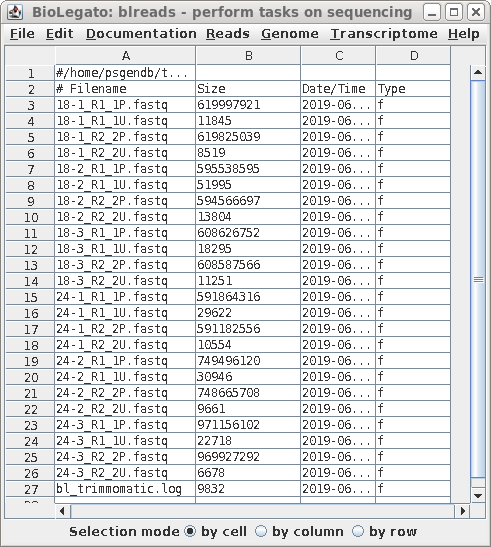Open the Transcriptome menu

384,34
